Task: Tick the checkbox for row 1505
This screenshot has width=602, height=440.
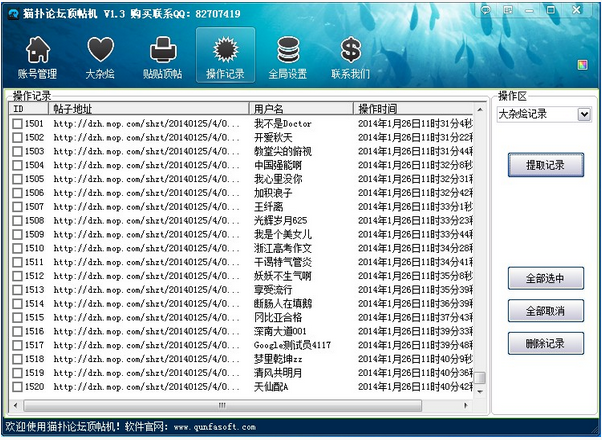Action: tap(17, 179)
